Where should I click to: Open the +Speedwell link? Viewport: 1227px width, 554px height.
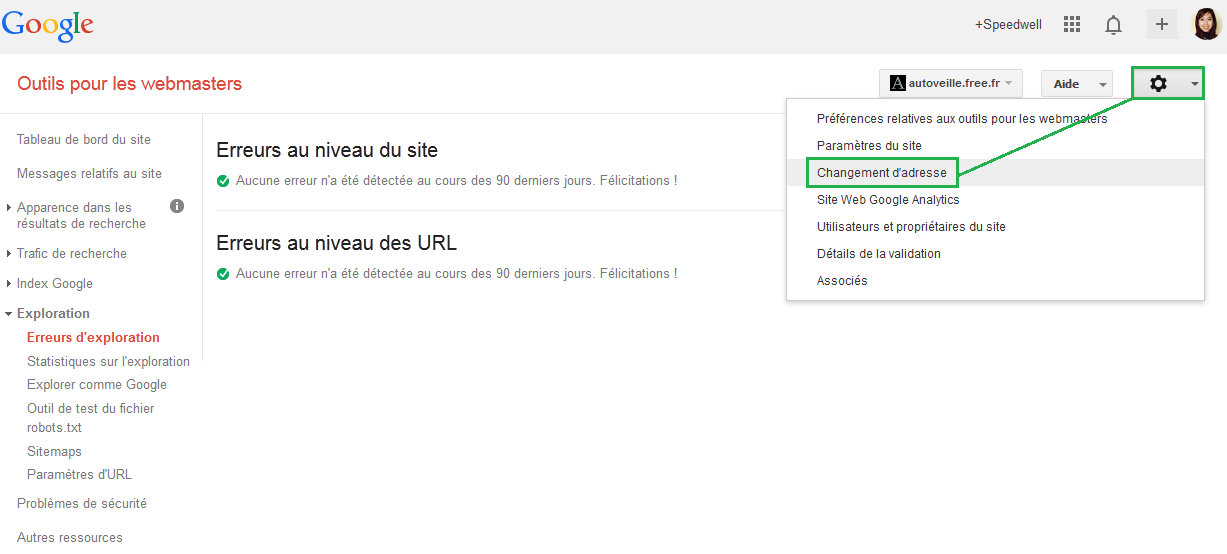(x=1008, y=25)
